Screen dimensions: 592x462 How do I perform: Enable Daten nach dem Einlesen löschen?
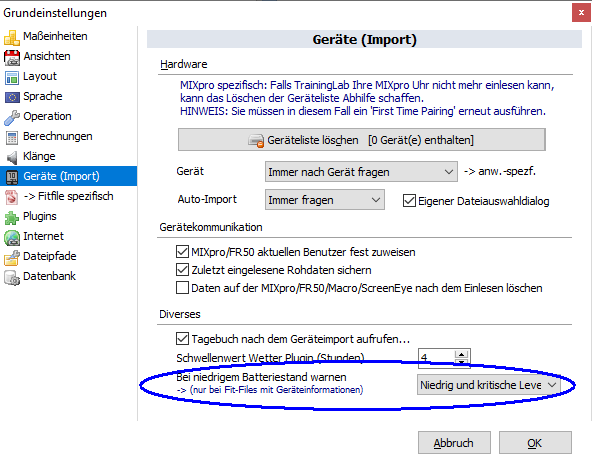[x=182, y=288]
